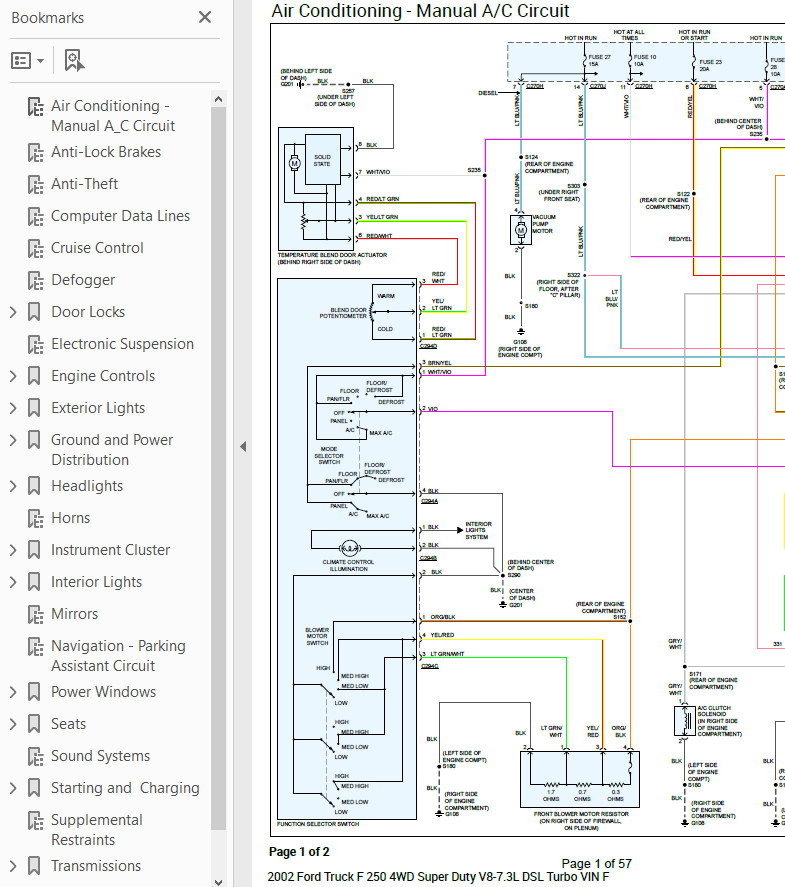Image resolution: width=785 pixels, height=887 pixels.
Task: Expand the Instrument Cluster bookmark
Action: pos(13,550)
